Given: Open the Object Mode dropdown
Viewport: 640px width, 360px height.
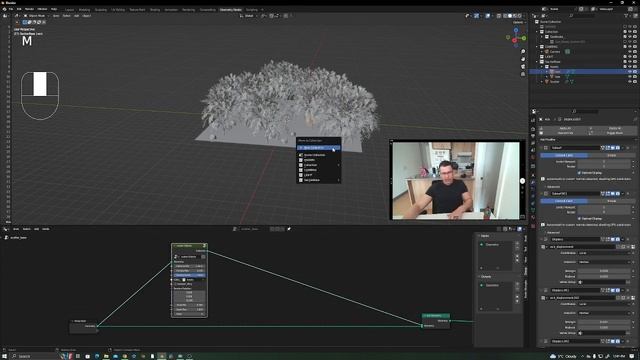Looking at the screenshot, I should click(x=36, y=16).
